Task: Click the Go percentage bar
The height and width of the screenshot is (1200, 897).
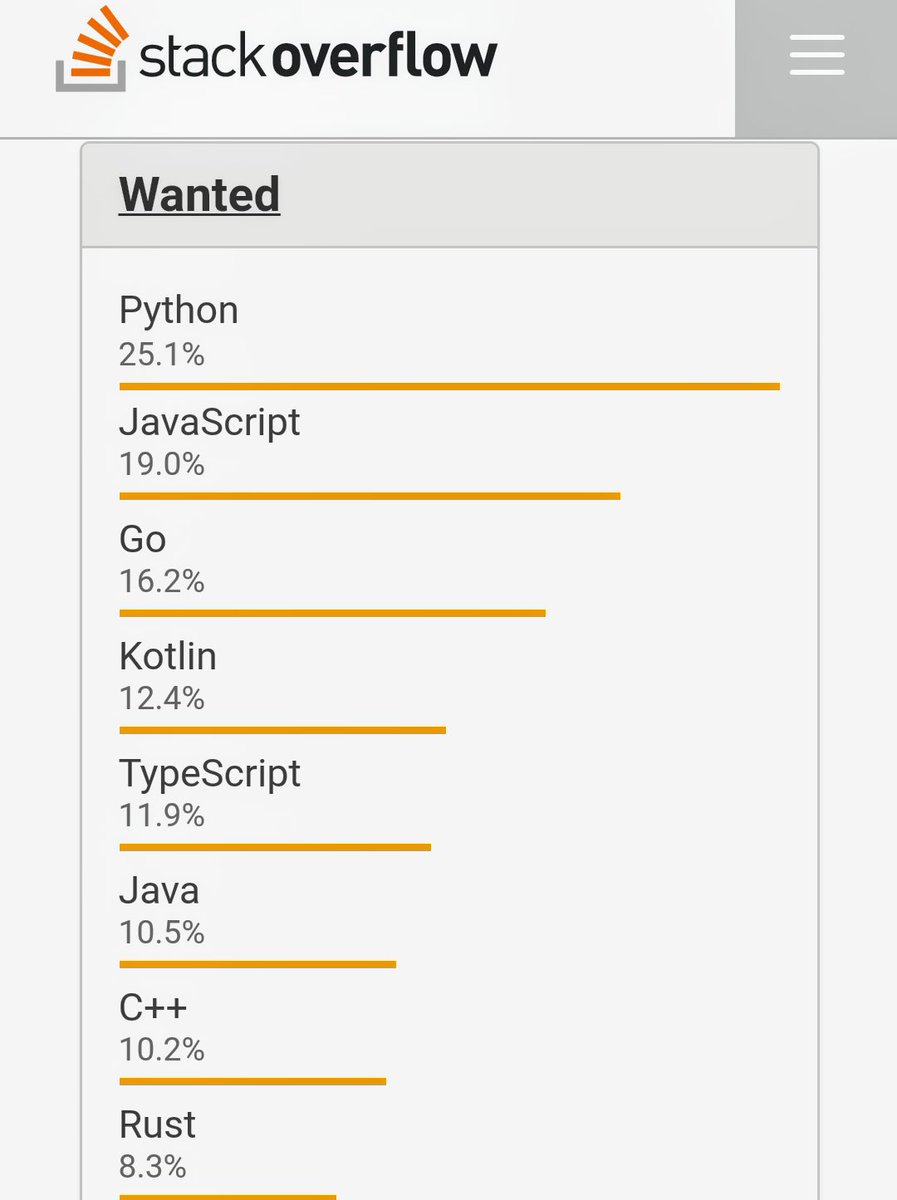Action: point(330,612)
